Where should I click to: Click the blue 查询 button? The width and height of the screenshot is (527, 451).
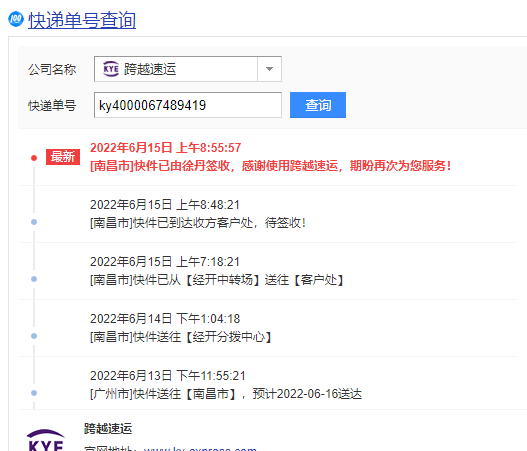point(318,105)
